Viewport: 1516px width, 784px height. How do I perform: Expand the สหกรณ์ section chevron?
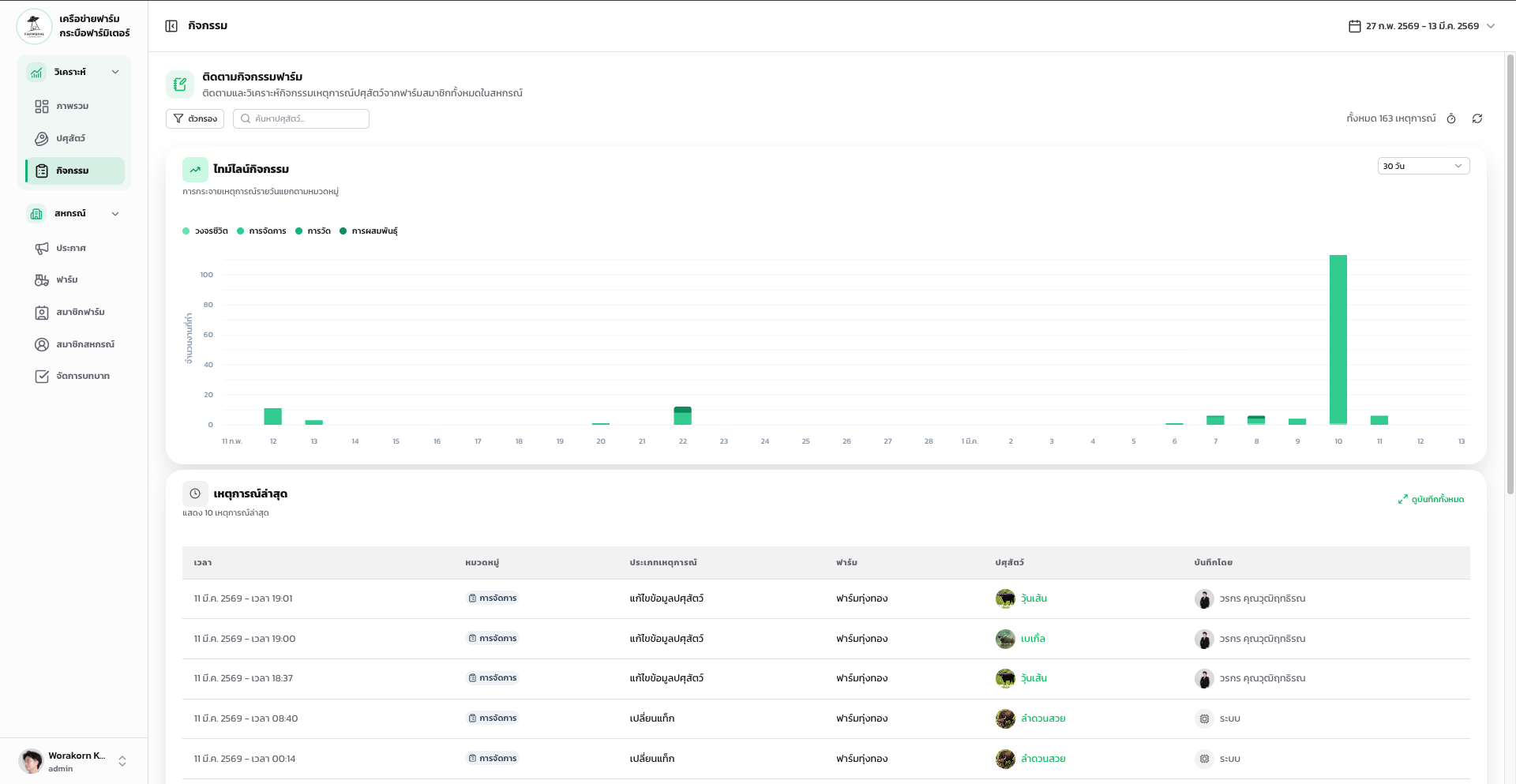[115, 213]
